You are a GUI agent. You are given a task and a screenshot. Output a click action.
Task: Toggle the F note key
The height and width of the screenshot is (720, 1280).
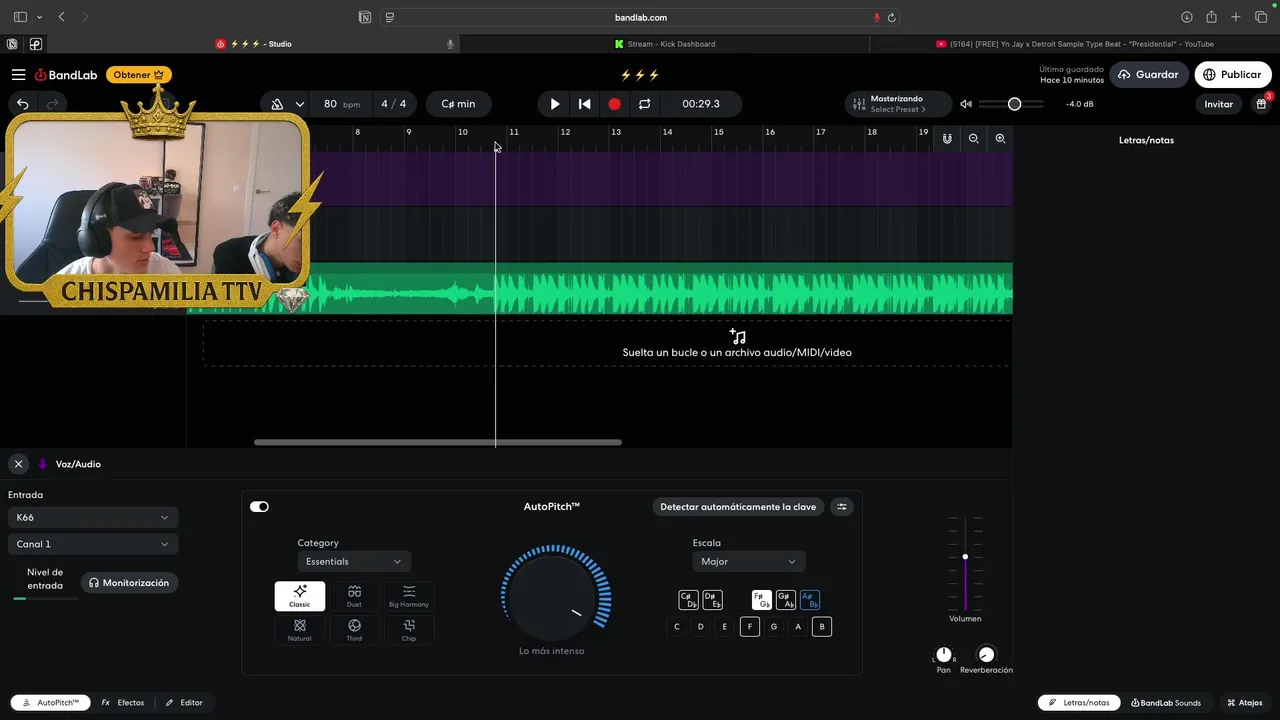pos(749,627)
